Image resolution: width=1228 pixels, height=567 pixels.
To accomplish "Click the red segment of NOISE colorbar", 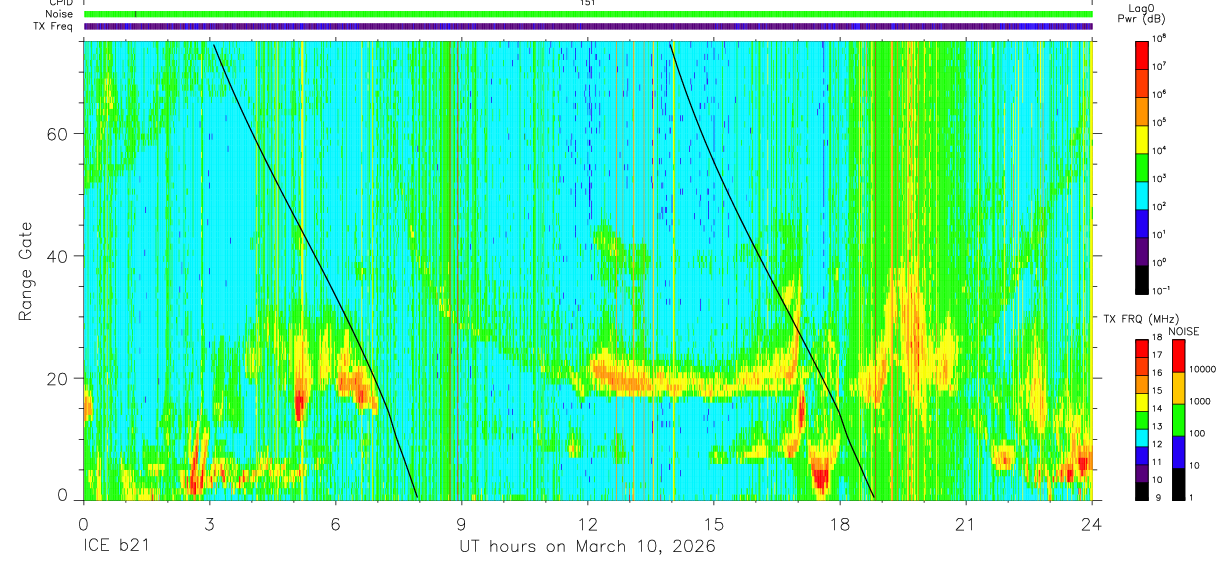I will click(x=1179, y=356).
